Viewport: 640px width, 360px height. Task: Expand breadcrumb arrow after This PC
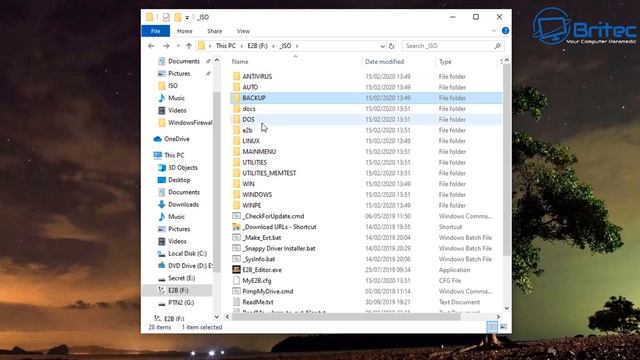point(241,46)
